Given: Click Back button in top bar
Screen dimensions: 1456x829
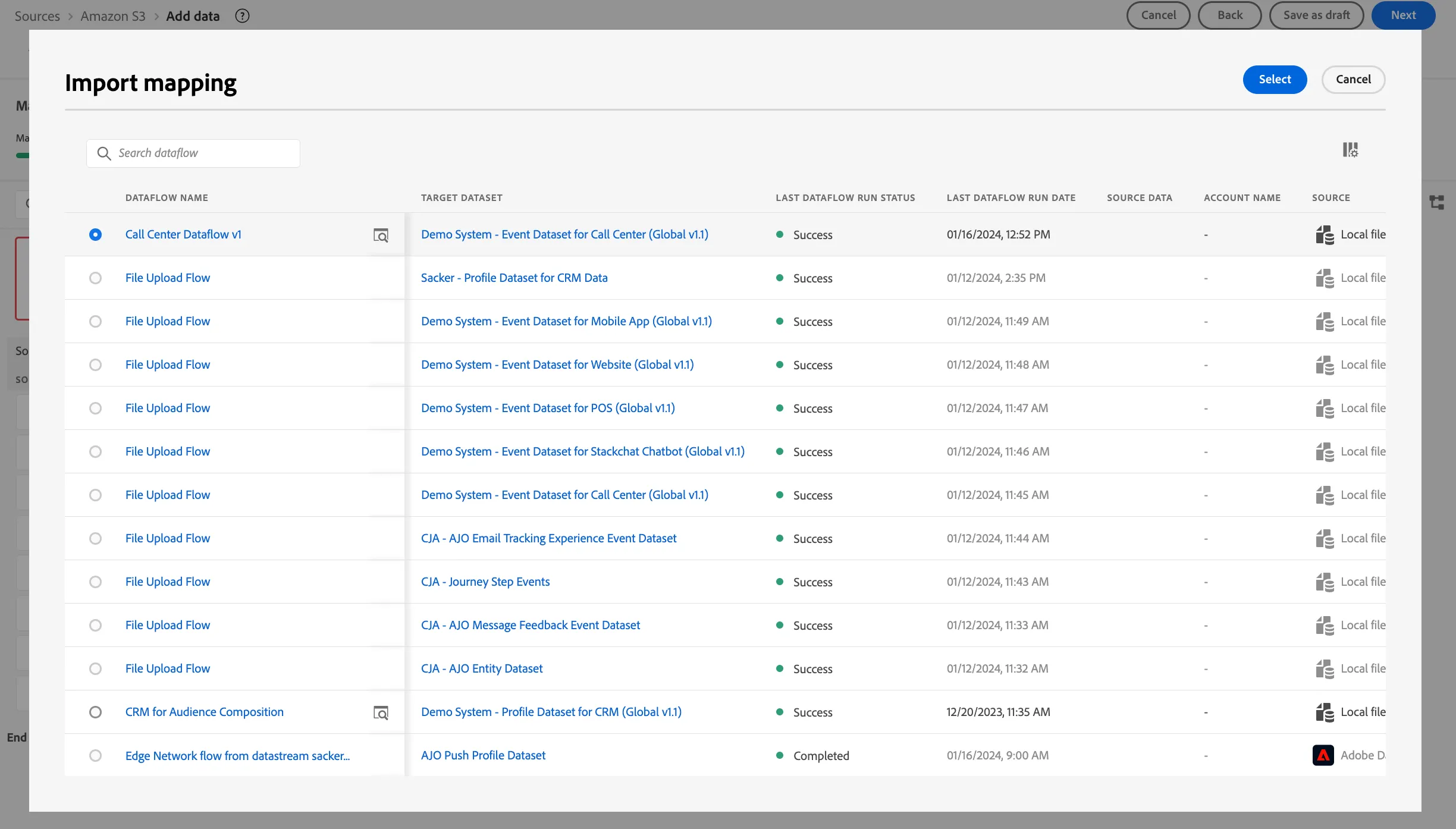Looking at the screenshot, I should click(1229, 15).
